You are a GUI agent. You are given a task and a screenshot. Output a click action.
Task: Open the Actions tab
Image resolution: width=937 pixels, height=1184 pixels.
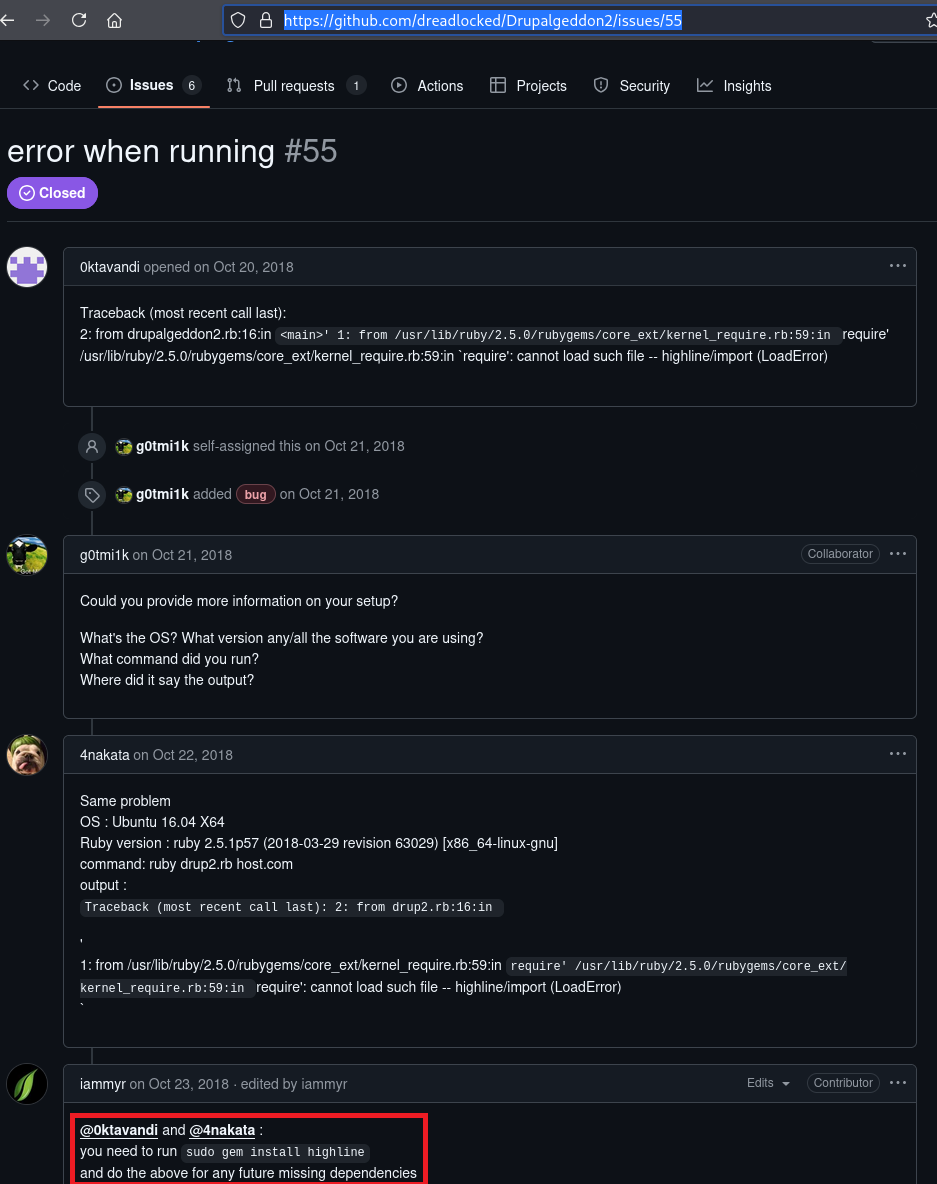tap(427, 86)
